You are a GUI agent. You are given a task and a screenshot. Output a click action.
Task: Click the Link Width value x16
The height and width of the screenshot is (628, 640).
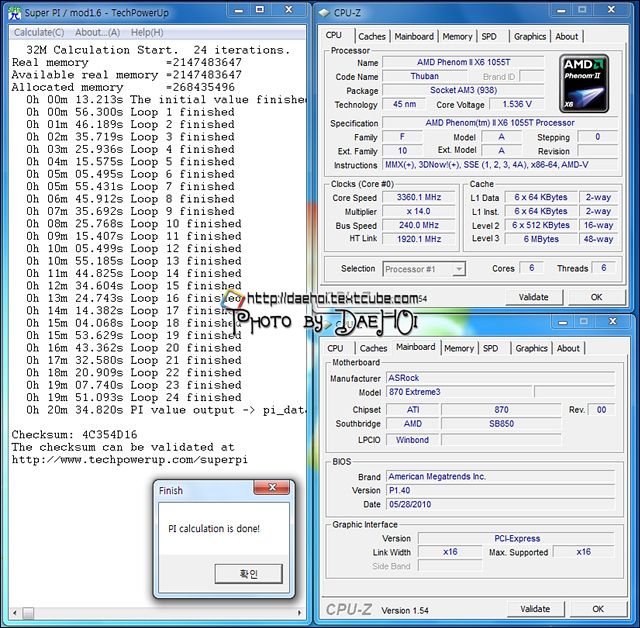(450, 552)
